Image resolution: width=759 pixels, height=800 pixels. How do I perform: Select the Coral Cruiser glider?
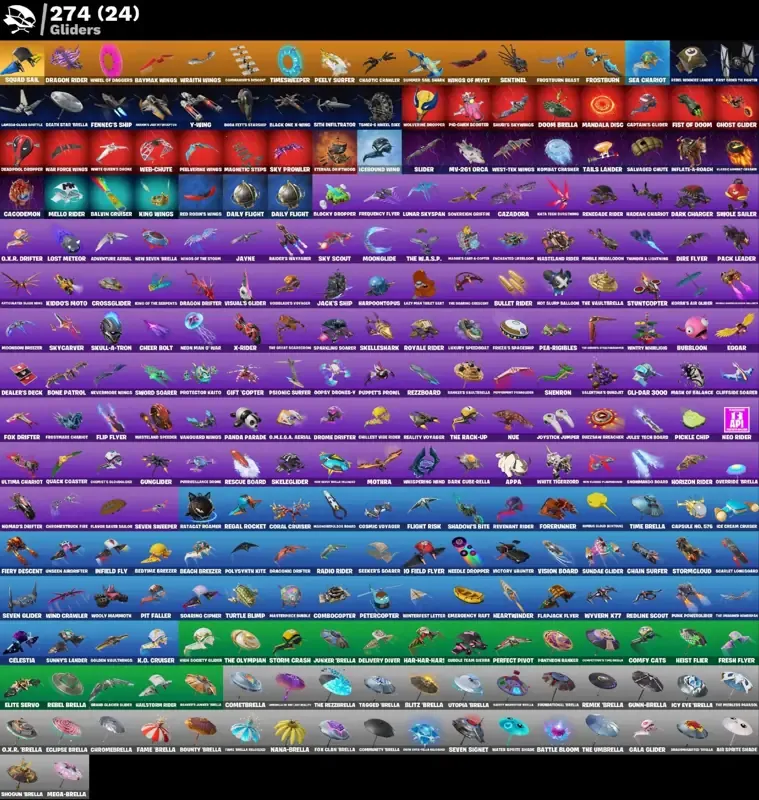tap(290, 509)
